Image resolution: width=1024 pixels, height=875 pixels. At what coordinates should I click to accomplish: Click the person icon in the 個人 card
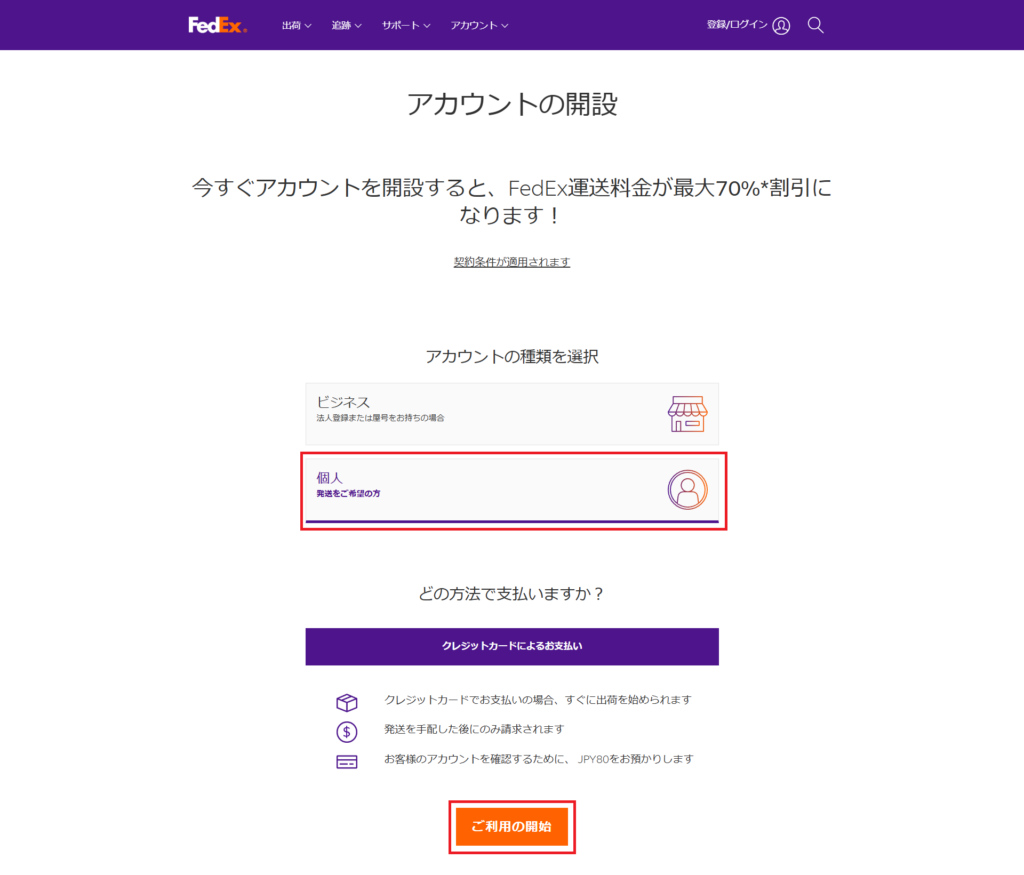coord(687,490)
